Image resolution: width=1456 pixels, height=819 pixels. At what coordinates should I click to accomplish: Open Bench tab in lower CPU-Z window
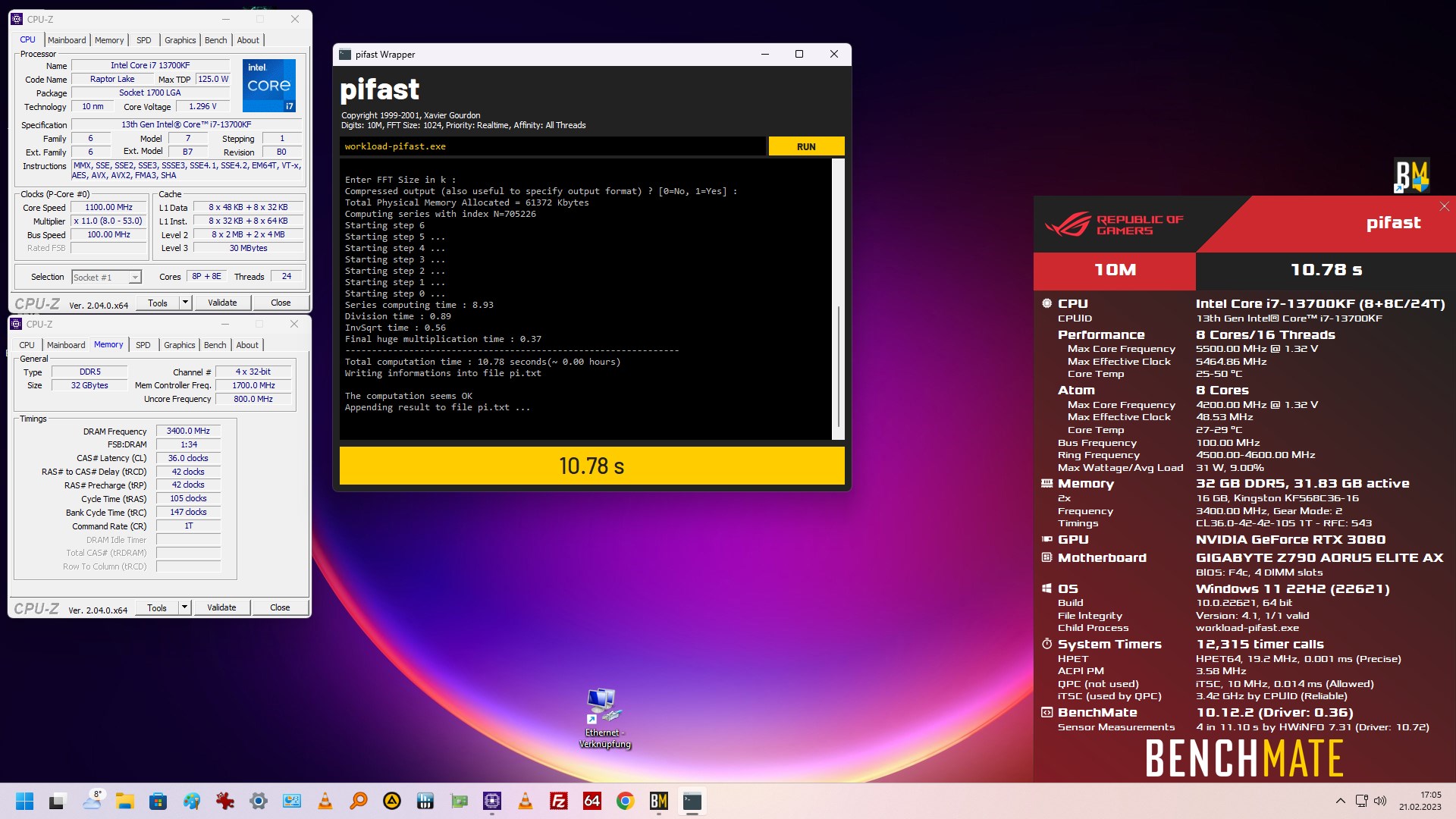(x=215, y=345)
